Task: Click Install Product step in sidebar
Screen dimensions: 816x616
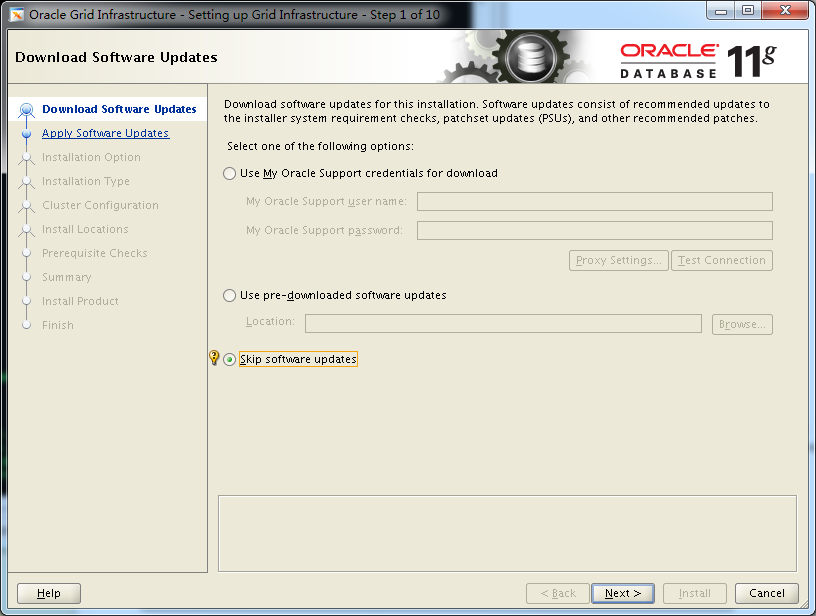Action: pyautogui.click(x=80, y=301)
